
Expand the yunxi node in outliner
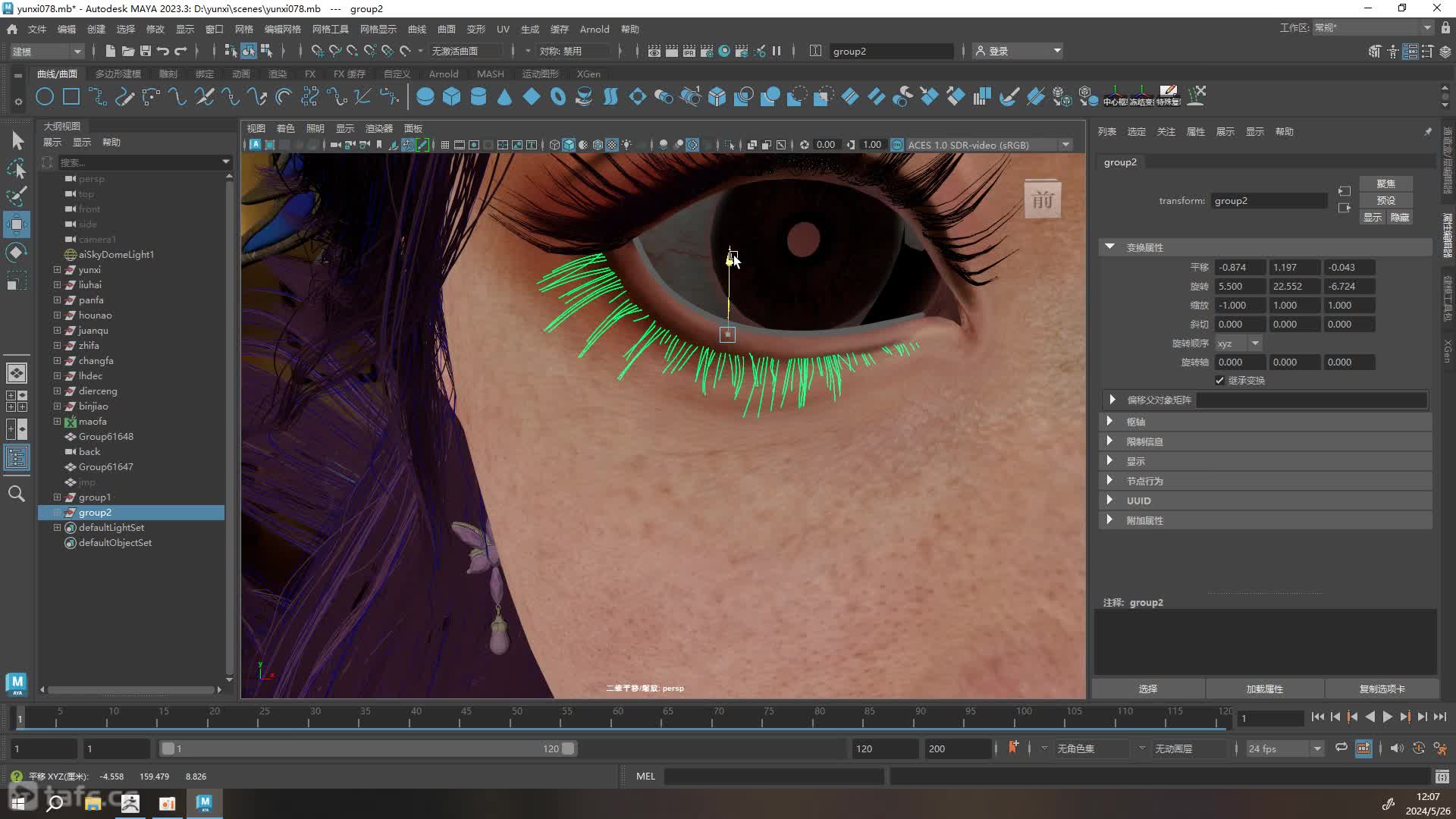57,269
